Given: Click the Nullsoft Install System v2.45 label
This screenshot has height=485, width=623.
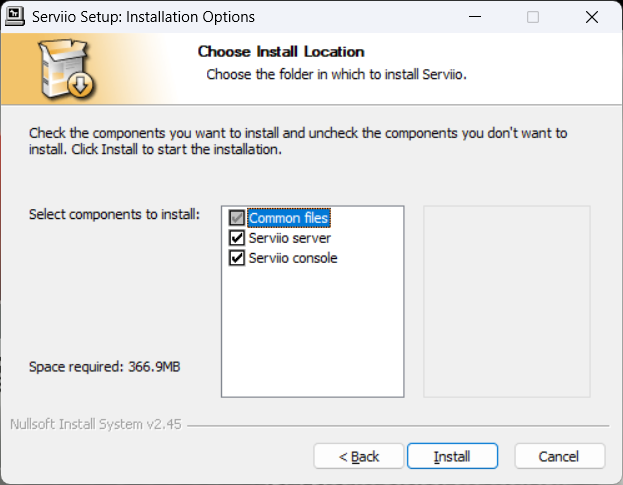Looking at the screenshot, I should pyautogui.click(x=96, y=424).
